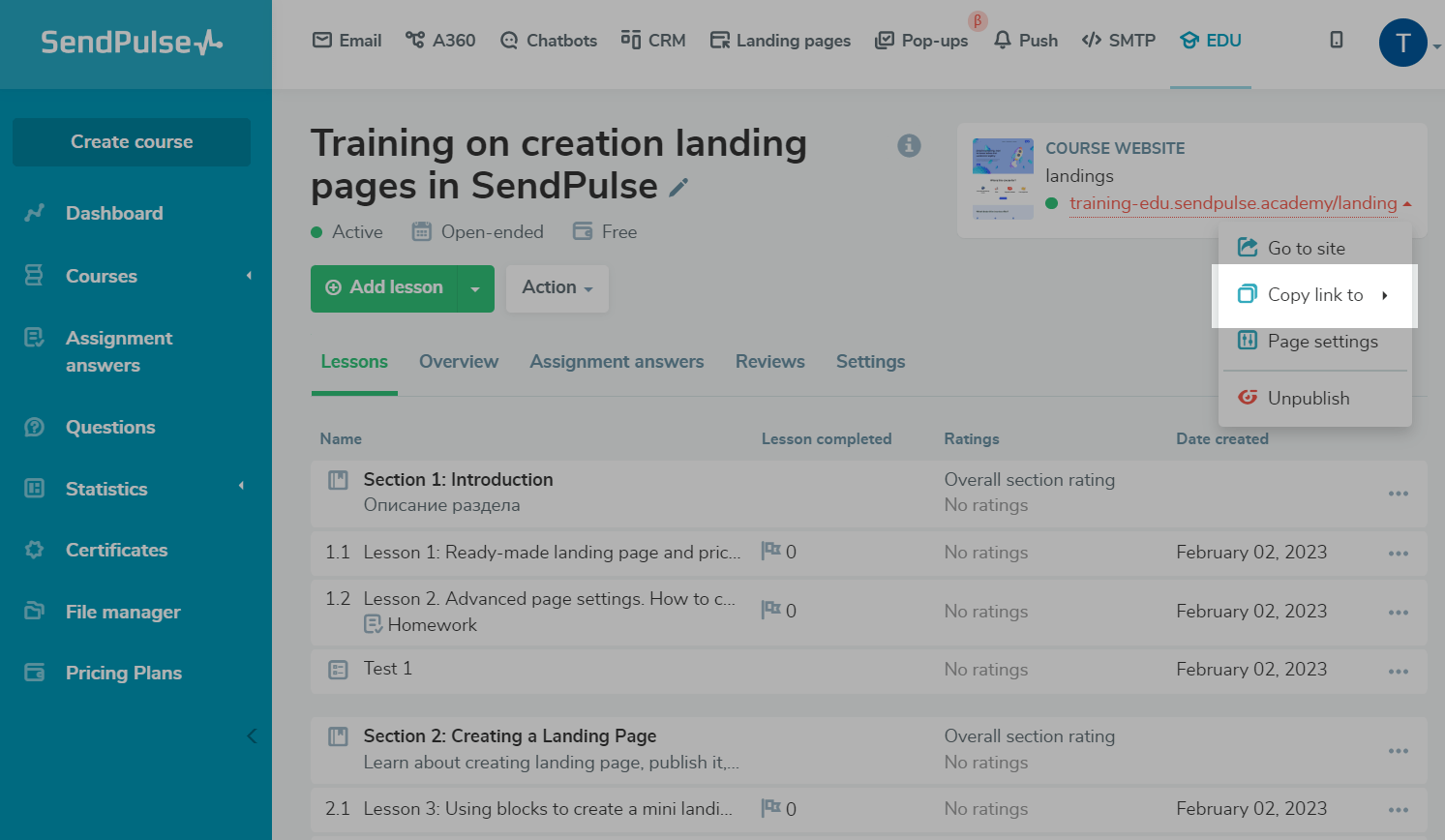Open the Action dropdown
The image size is (1445, 840).
point(557,287)
